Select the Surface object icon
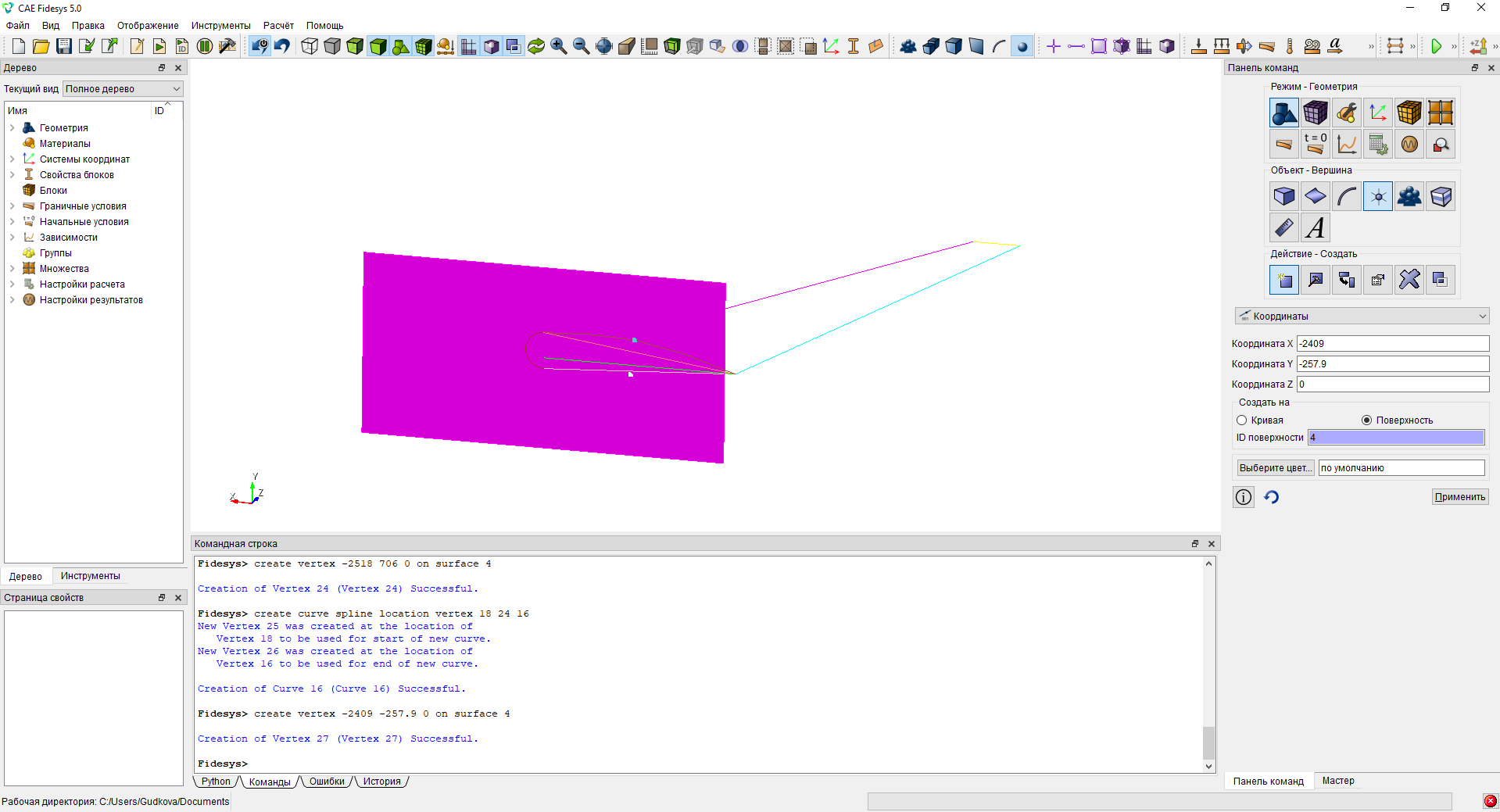Viewport: 1500px width, 812px height. [1316, 196]
